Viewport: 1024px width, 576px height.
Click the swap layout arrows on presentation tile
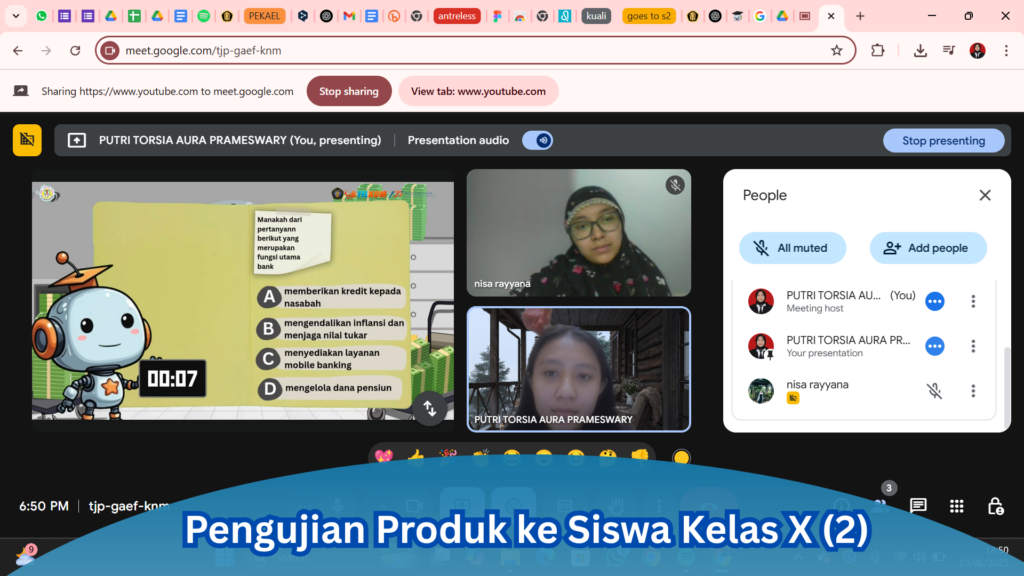430,407
